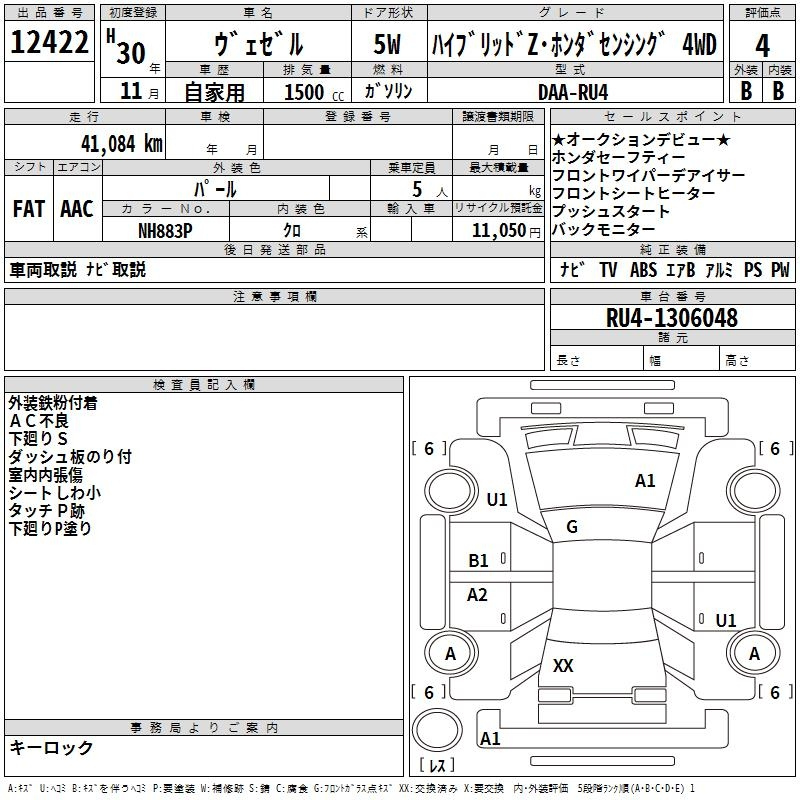Click sales point フロントシートヒーター
The width and height of the screenshot is (800, 800).
634,193
